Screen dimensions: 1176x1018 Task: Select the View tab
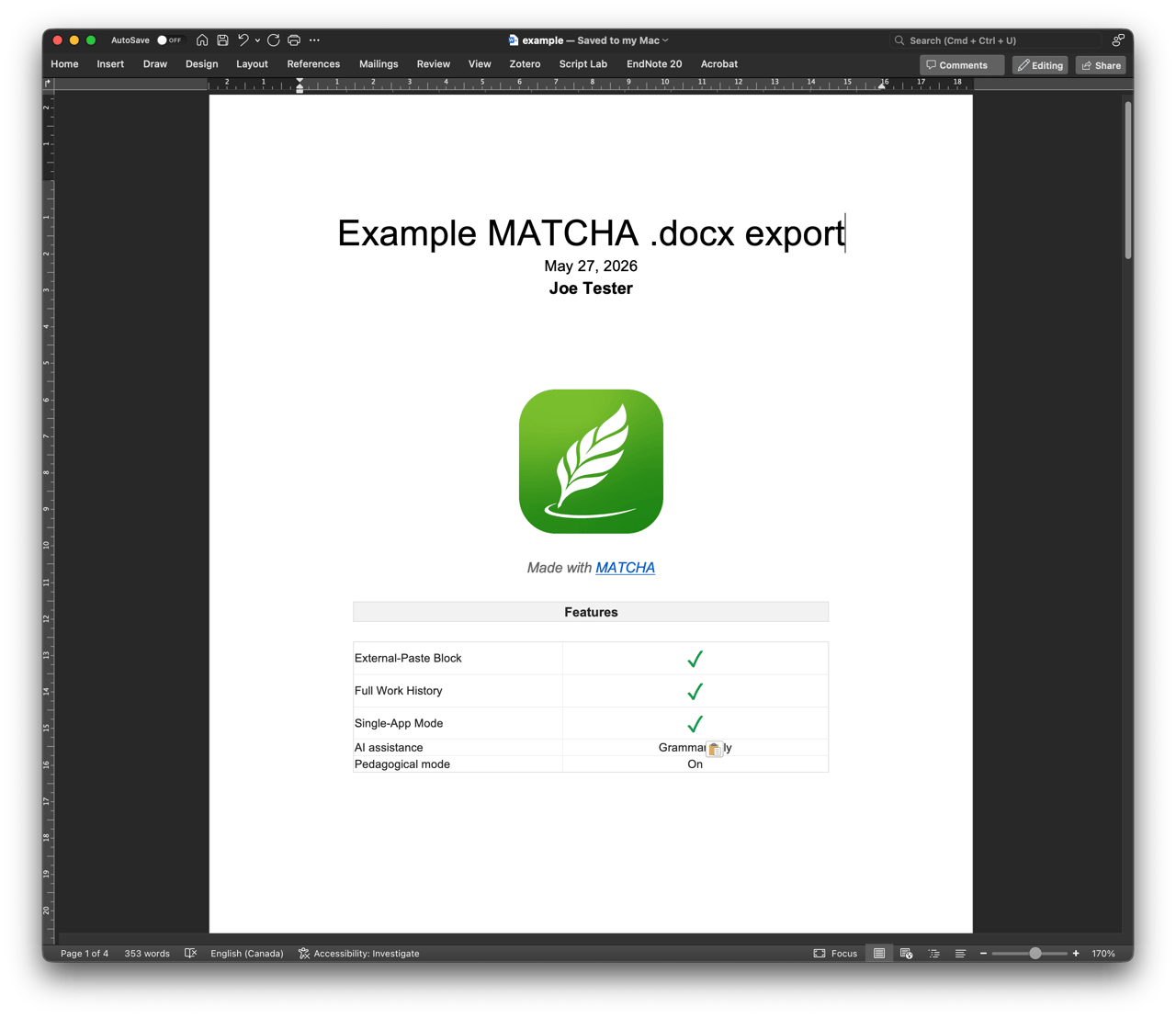480,64
